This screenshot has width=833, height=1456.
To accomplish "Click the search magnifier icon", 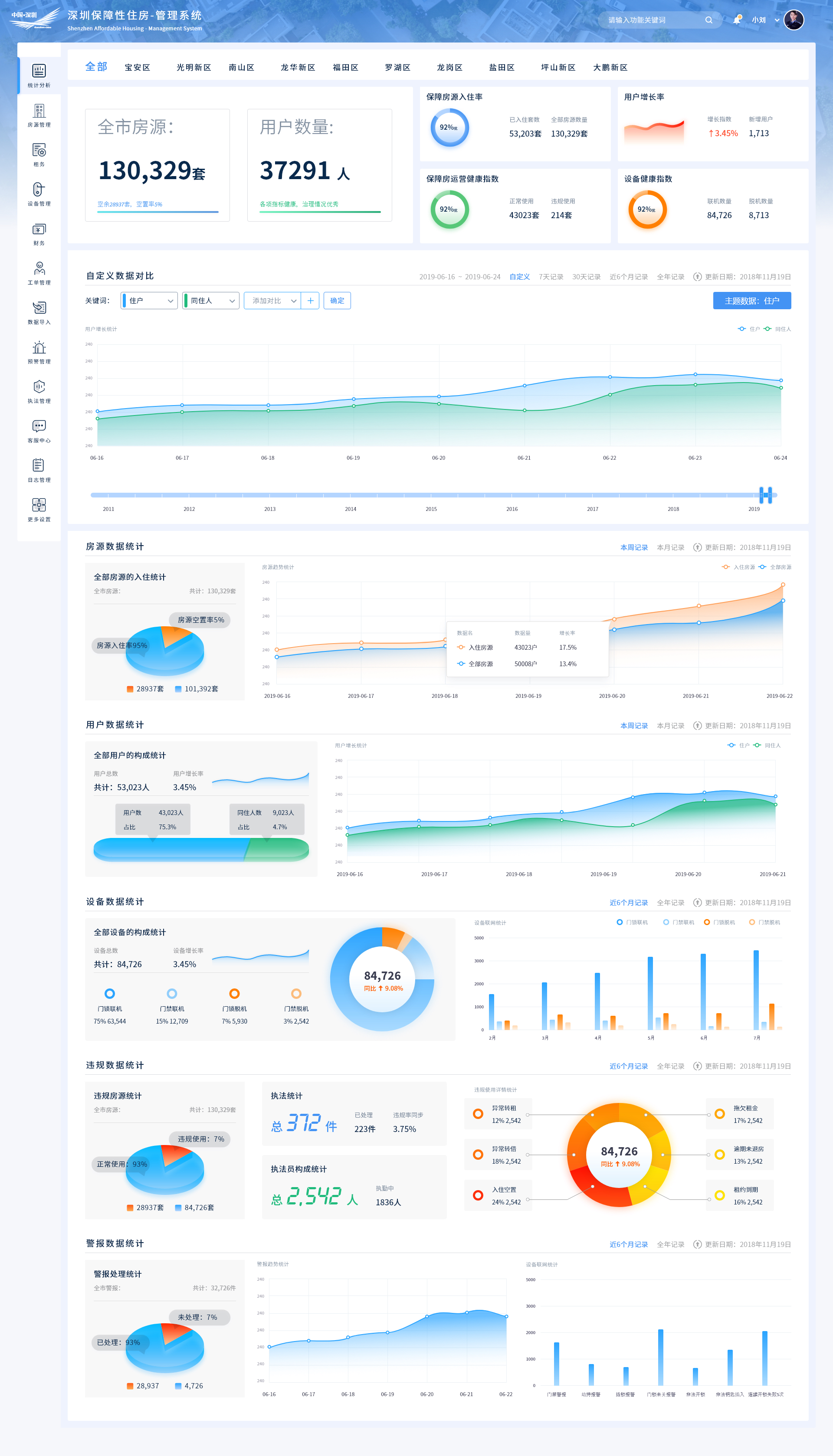I will pos(709,20).
